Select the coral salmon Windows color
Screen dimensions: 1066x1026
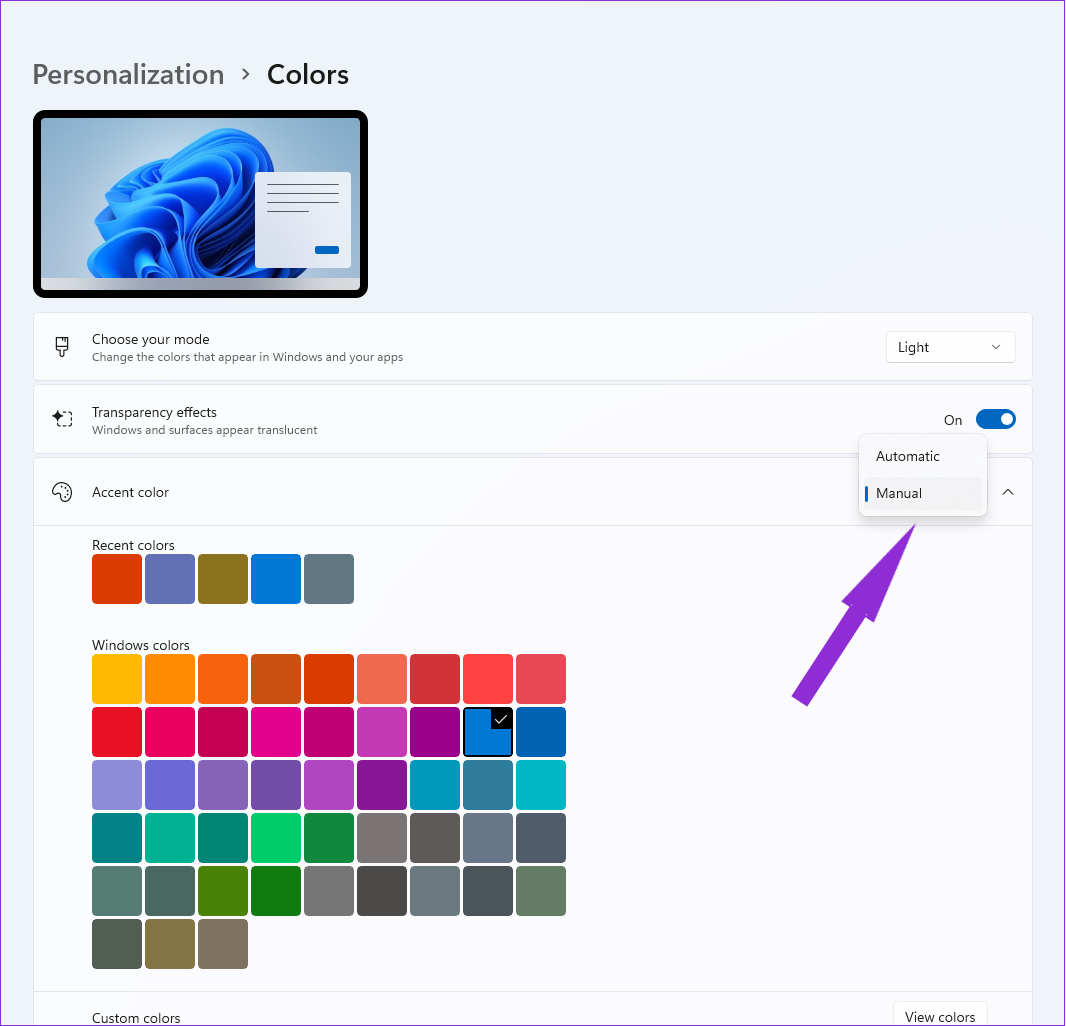click(382, 679)
